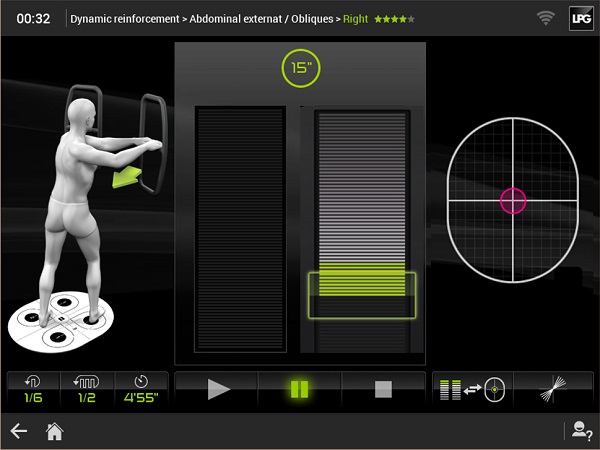
Task: Select the 1/2 series counter
Action: click(86, 389)
